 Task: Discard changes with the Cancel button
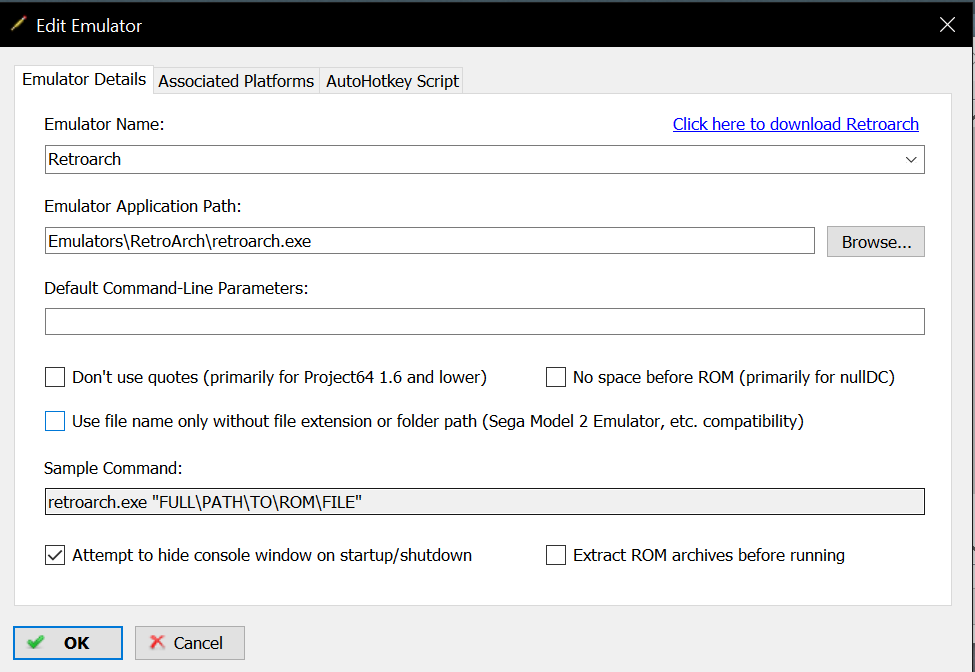click(190, 643)
